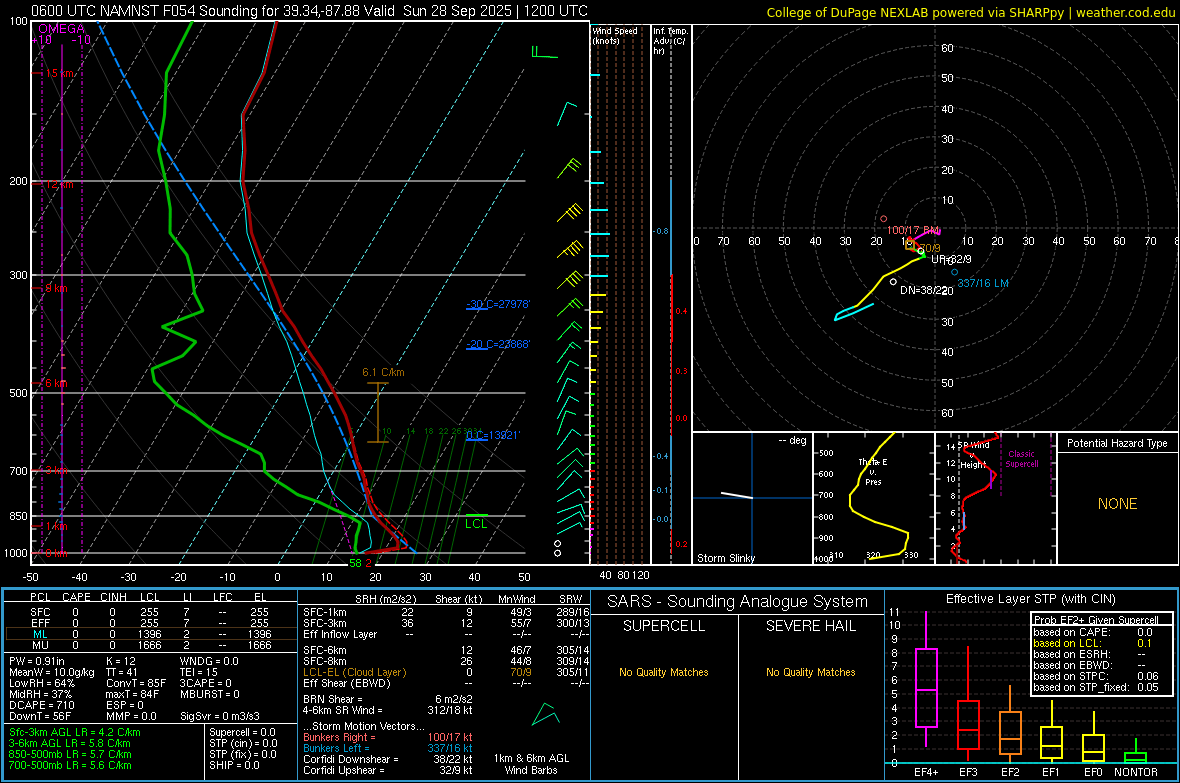Viewport: 1180px width, 783px height.
Task: Click the red Bunkers right-mover circle on hodograph
Action: [883, 219]
